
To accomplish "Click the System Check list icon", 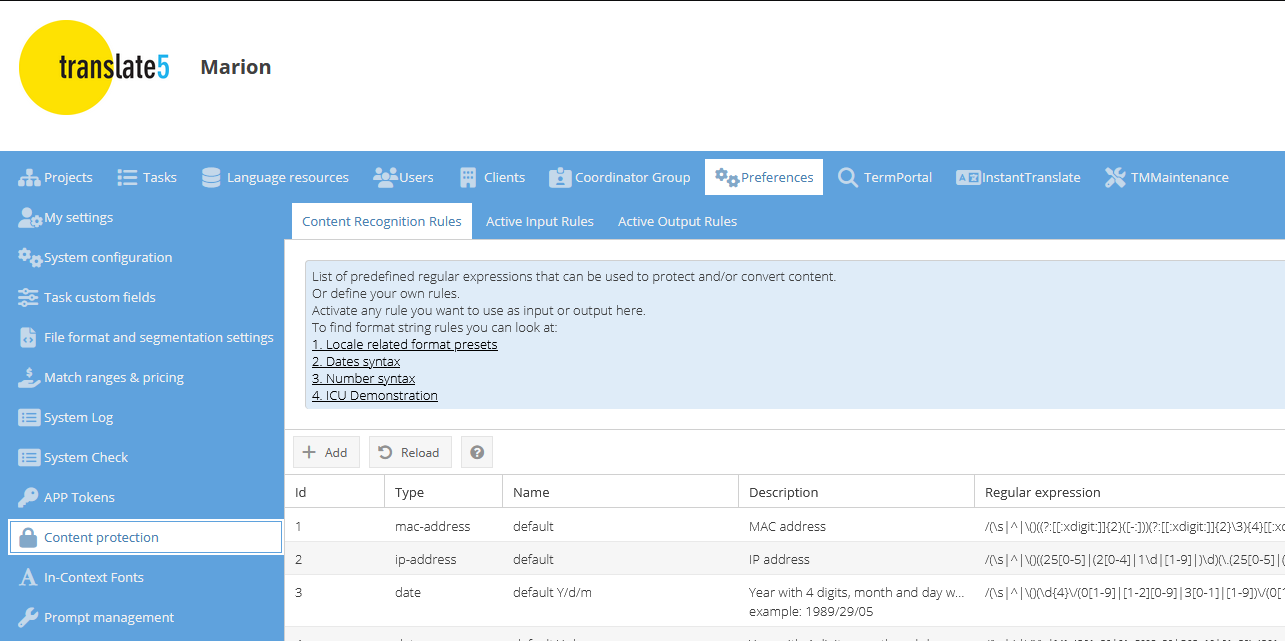I will click(29, 457).
